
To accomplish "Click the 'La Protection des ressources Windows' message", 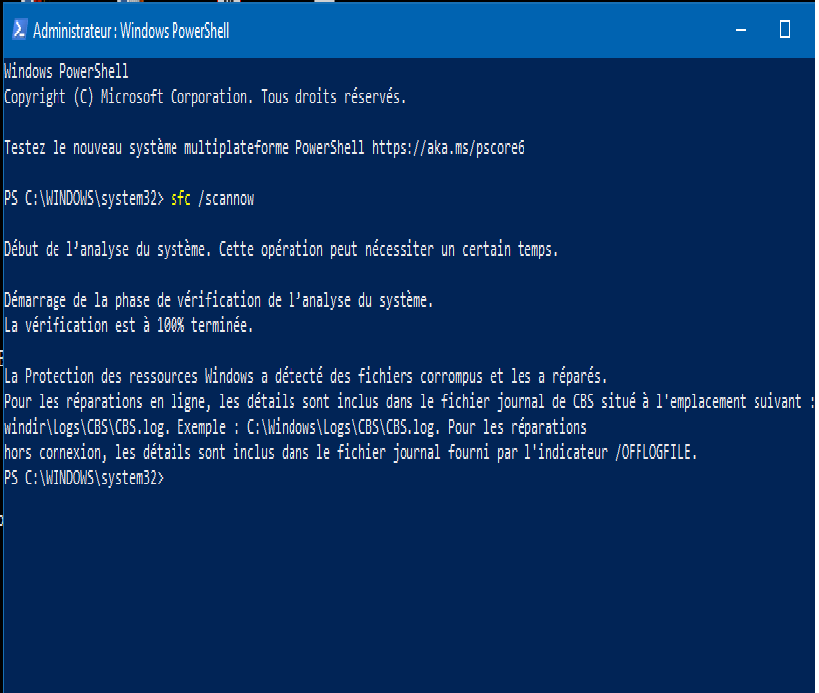I will 306,377.
